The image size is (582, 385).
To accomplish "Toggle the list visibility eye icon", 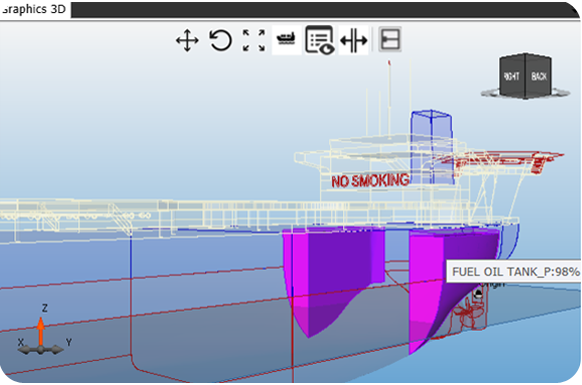I will pyautogui.click(x=320, y=40).
